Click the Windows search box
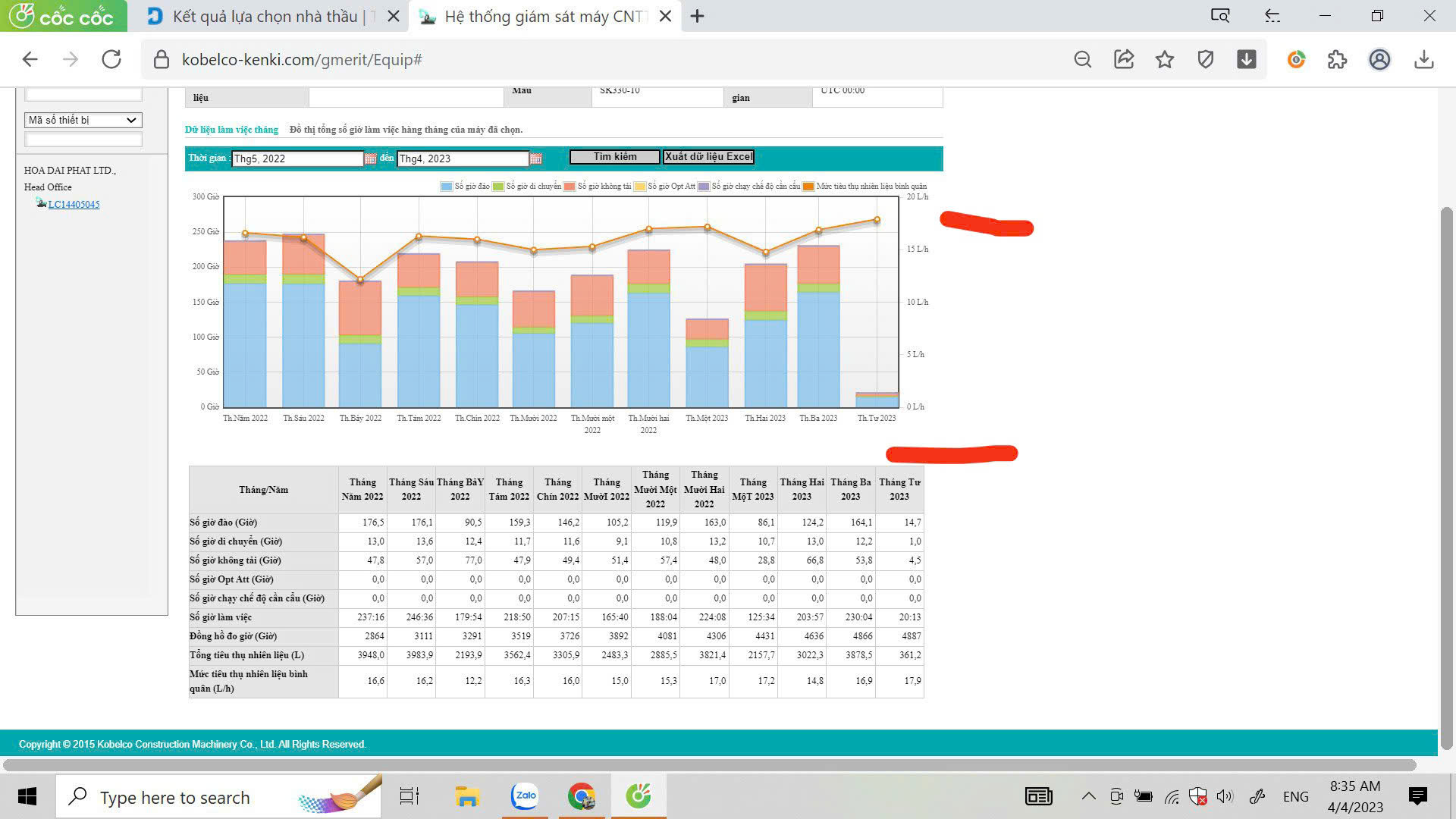The width and height of the screenshot is (1456, 819). pos(219,796)
